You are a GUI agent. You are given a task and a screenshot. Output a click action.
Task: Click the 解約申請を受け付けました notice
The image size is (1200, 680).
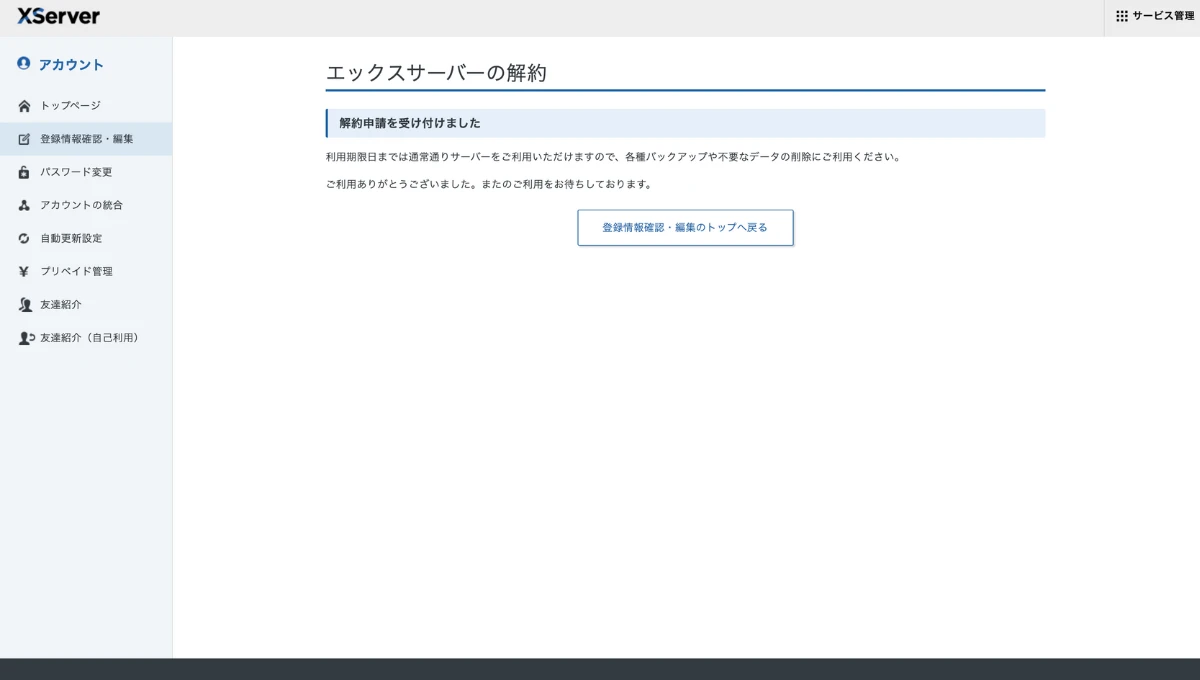[x=685, y=123]
